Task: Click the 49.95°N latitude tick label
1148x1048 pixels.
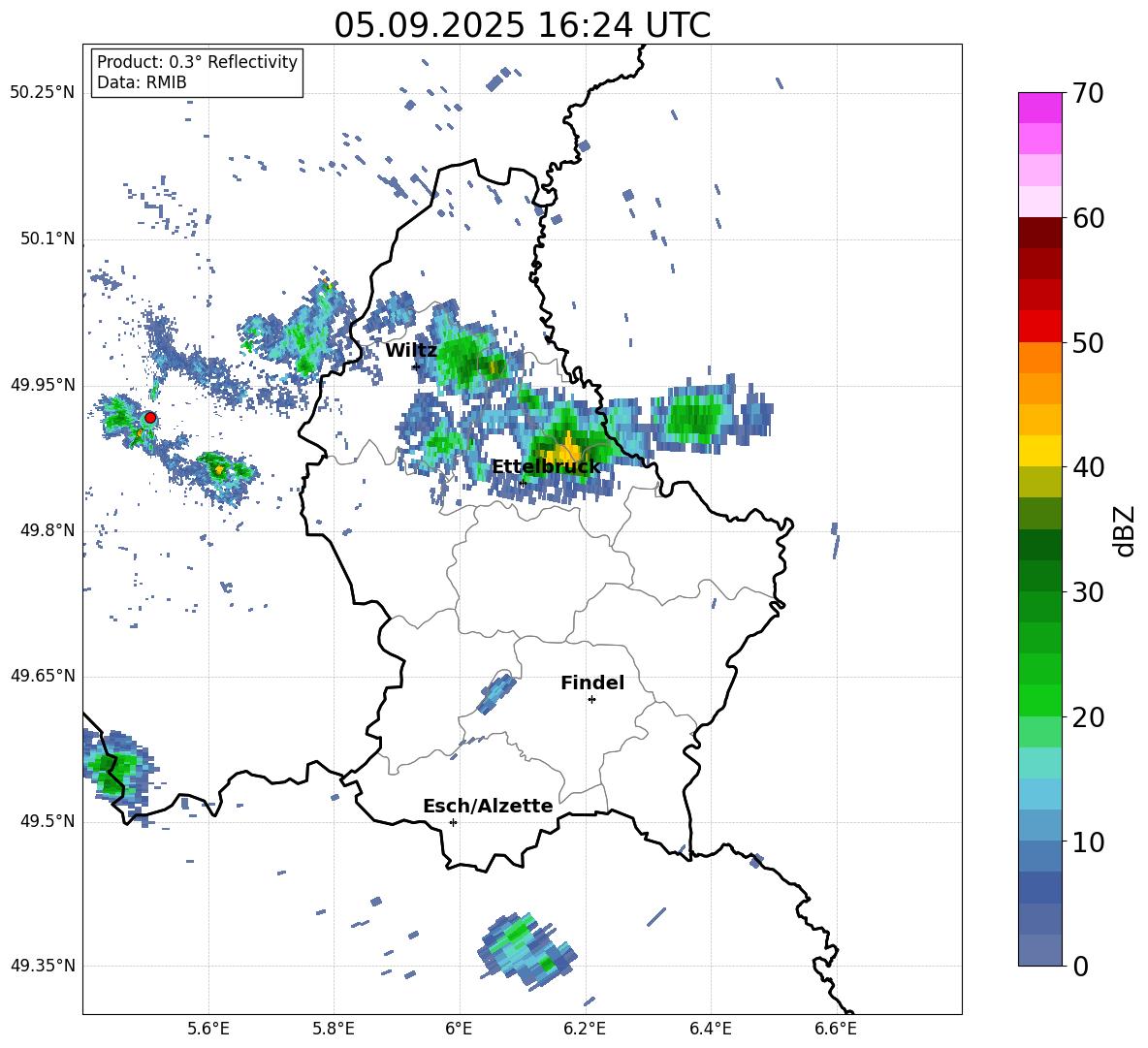Action: click(x=43, y=385)
